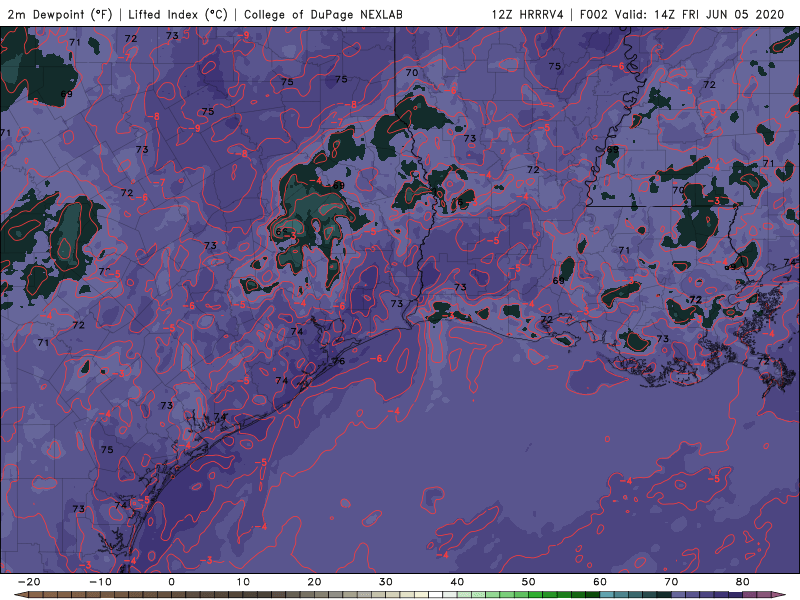This screenshot has height=600, width=800.
Task: Click the 10 label on the color scale
Action: pyautogui.click(x=243, y=582)
